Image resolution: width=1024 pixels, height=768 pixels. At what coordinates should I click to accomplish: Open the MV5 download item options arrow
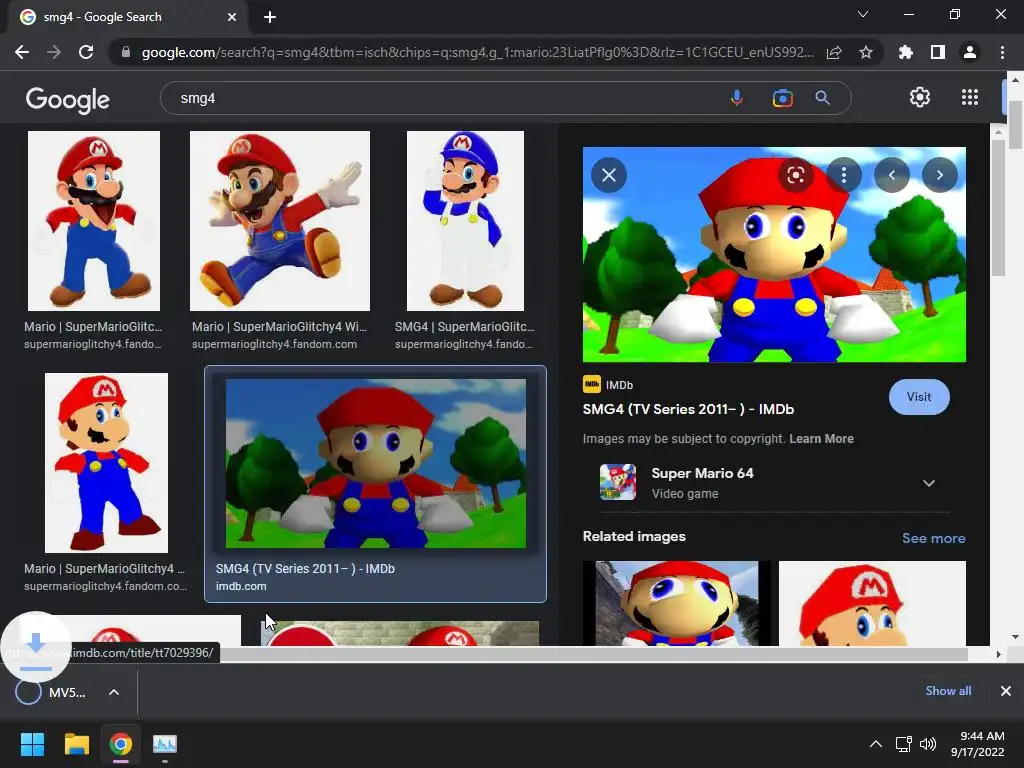(114, 692)
